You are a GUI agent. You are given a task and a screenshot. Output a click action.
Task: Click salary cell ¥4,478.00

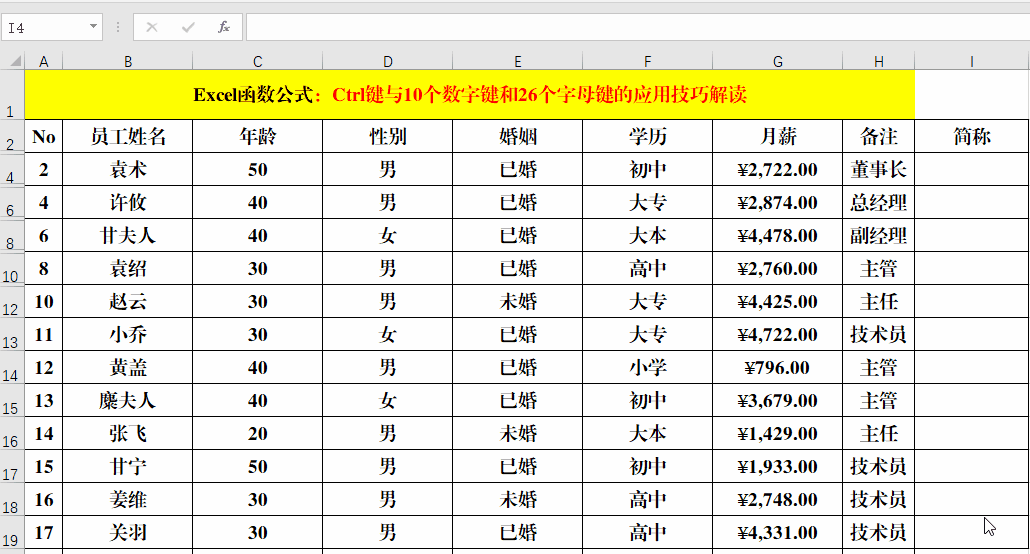click(778, 235)
